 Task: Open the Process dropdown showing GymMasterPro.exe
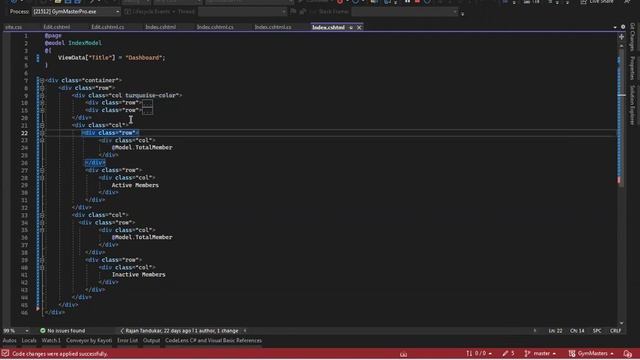point(76,12)
